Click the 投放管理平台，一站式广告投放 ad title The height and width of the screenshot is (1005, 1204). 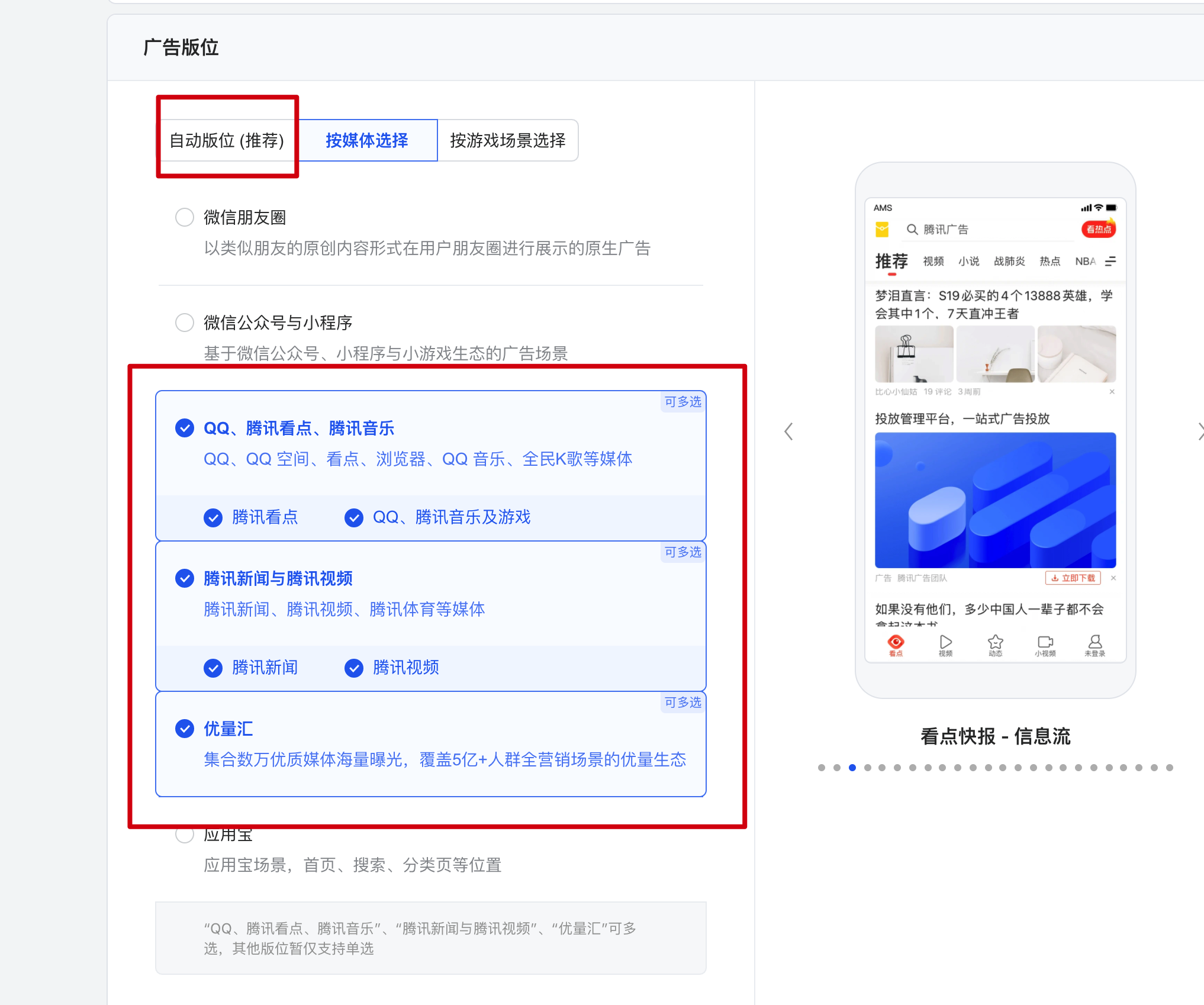(x=962, y=418)
